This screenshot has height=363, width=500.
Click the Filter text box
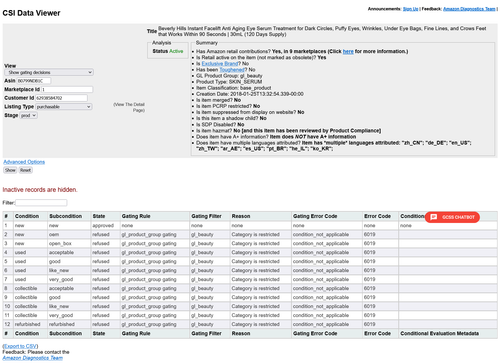click(x=41, y=203)
